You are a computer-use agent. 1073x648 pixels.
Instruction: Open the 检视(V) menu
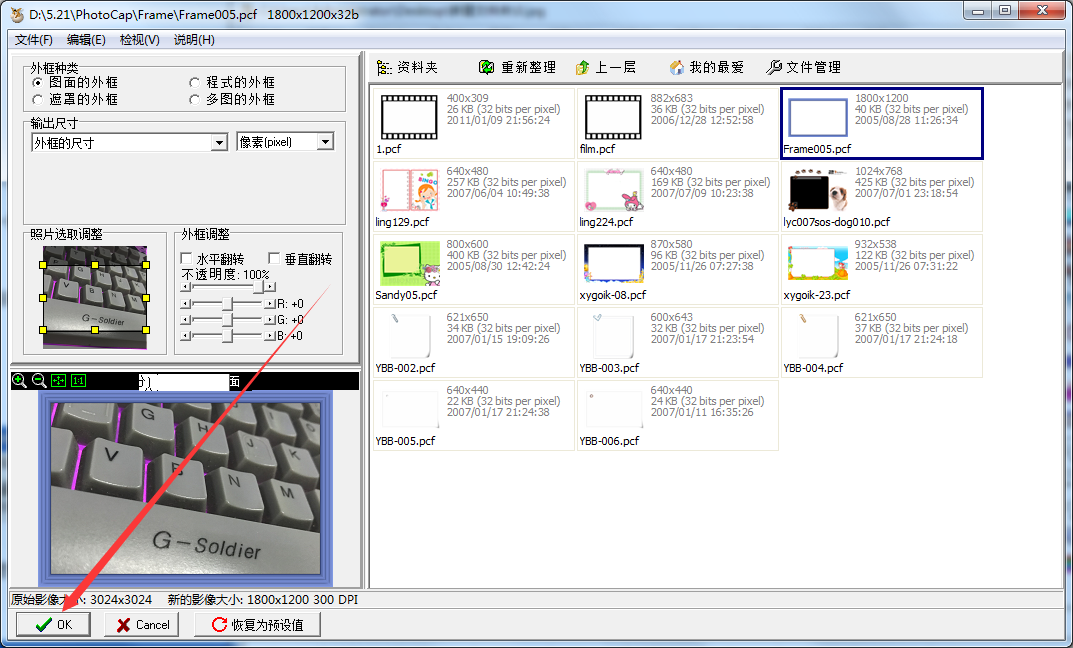point(136,40)
